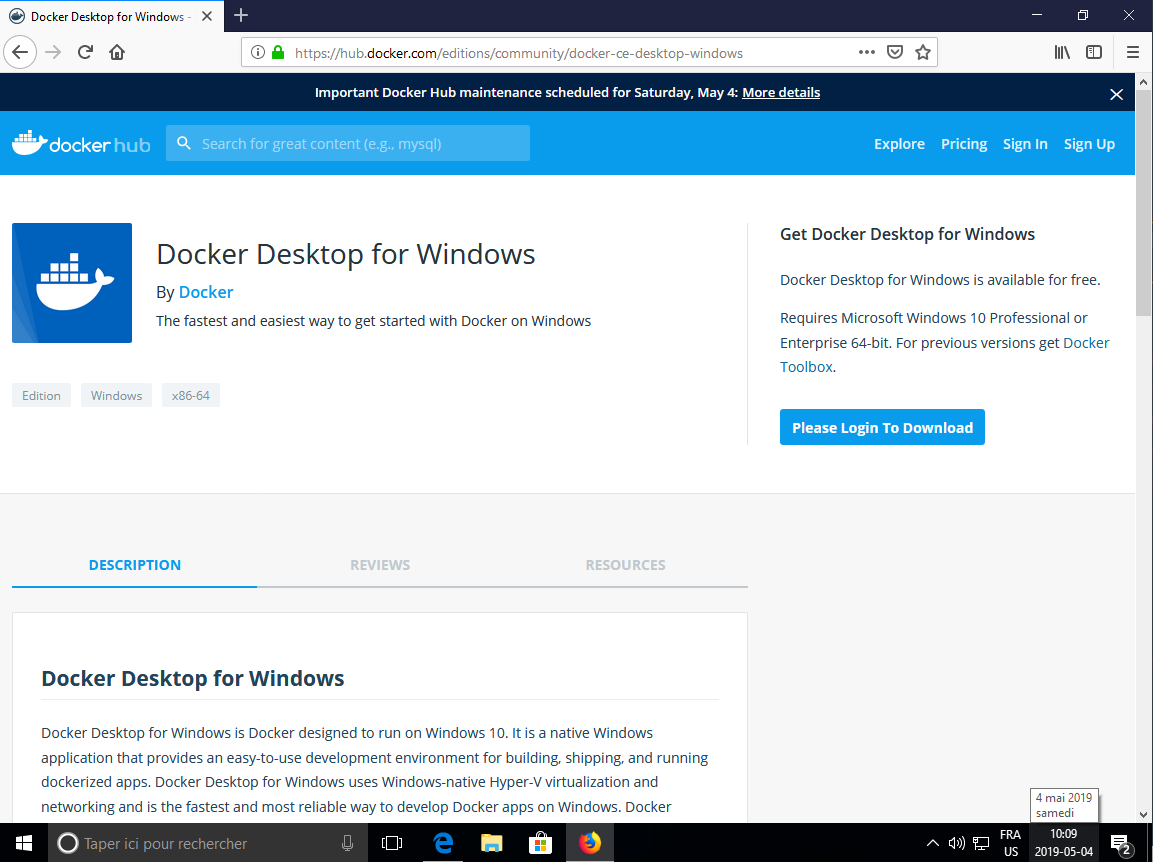Save page to Pocket

click(x=895, y=52)
